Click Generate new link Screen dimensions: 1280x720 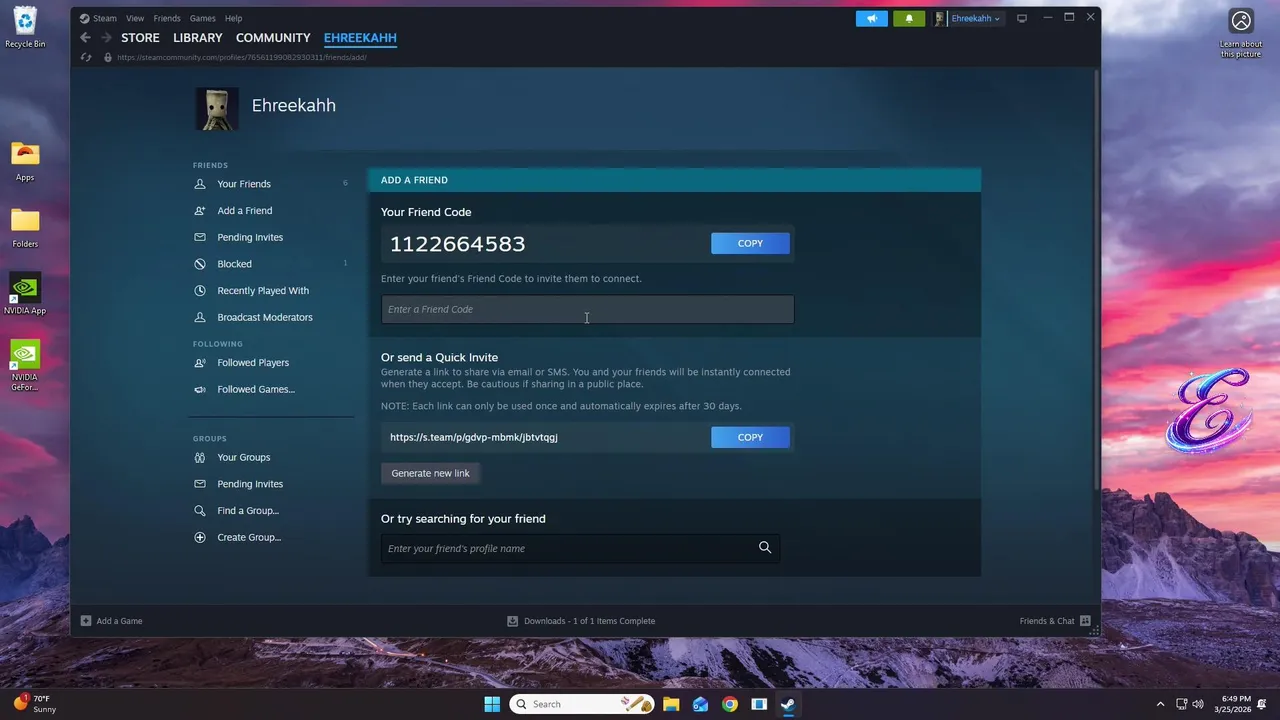pyautogui.click(x=430, y=473)
